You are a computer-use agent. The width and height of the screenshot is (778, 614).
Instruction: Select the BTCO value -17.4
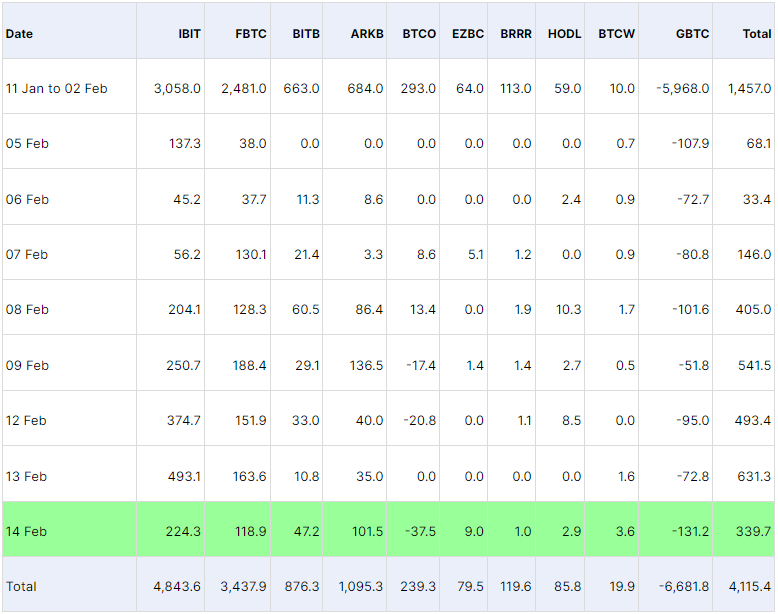tap(421, 366)
